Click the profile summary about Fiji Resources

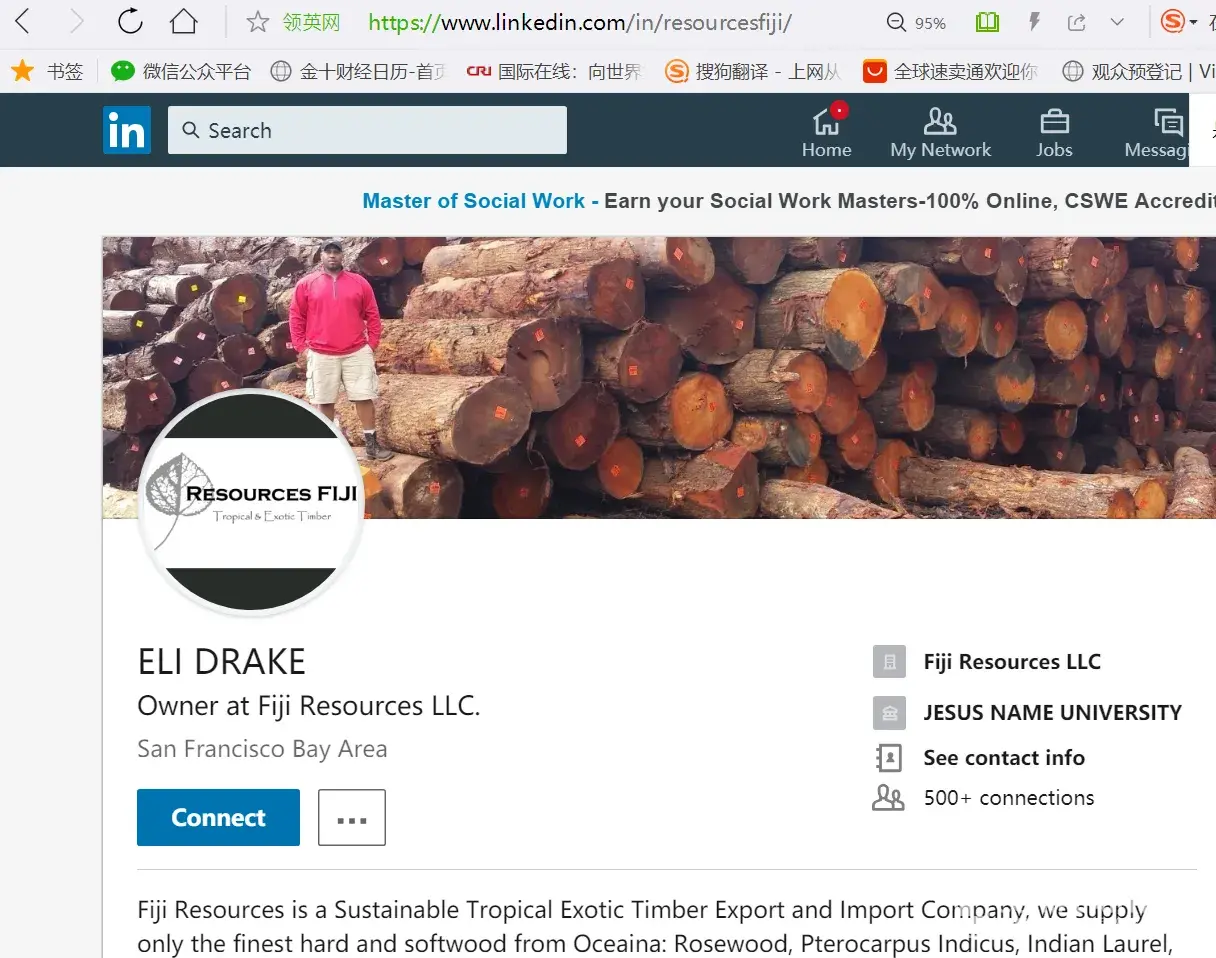[655, 926]
